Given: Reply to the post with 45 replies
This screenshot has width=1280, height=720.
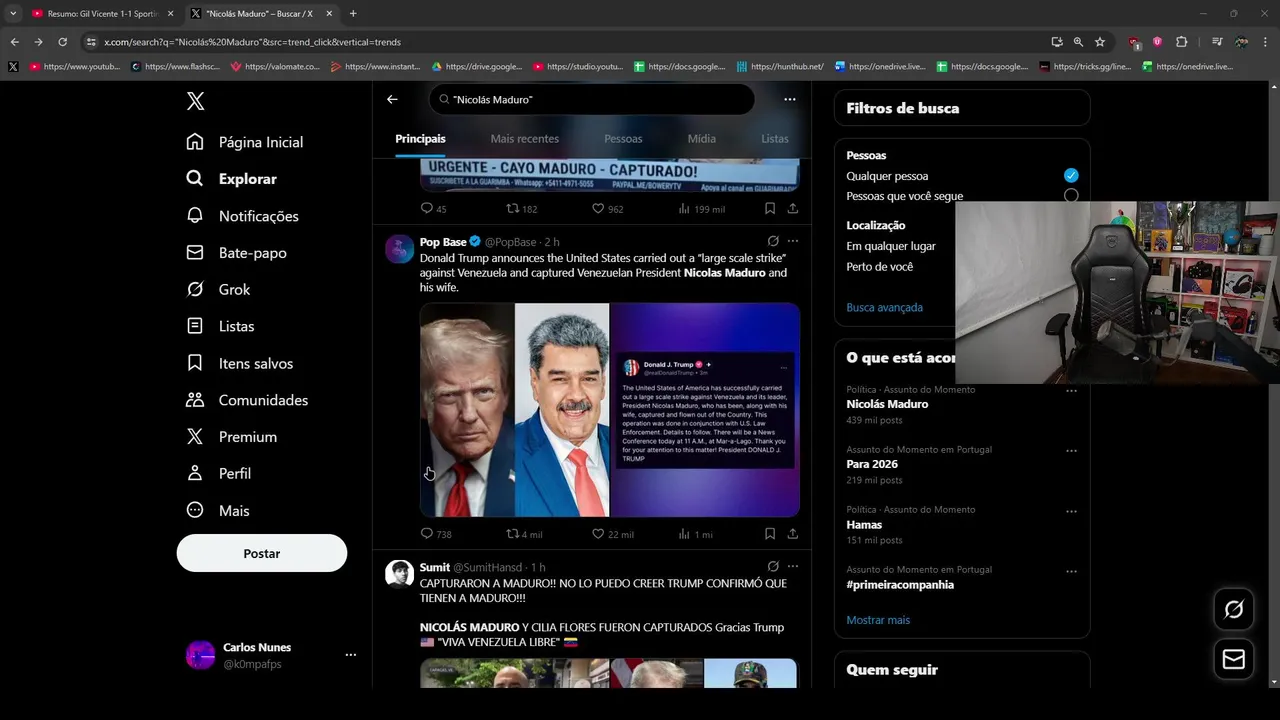Looking at the screenshot, I should coord(433,209).
